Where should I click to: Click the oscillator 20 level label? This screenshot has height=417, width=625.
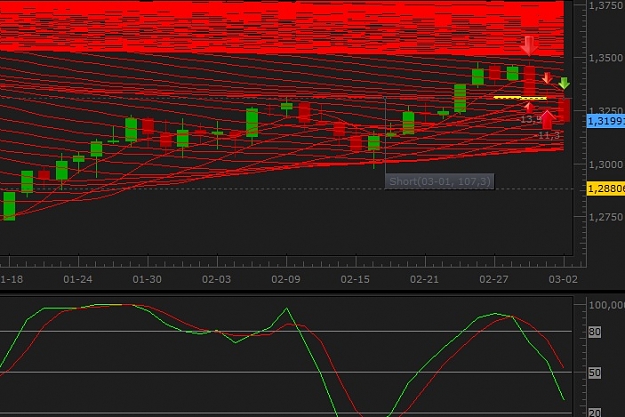pos(595,413)
